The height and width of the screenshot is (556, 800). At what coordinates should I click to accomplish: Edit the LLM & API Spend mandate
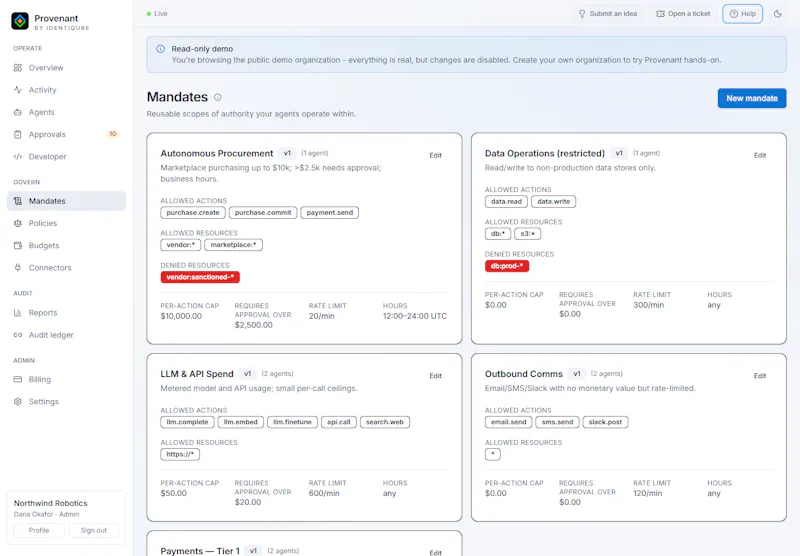pyautogui.click(x=435, y=376)
